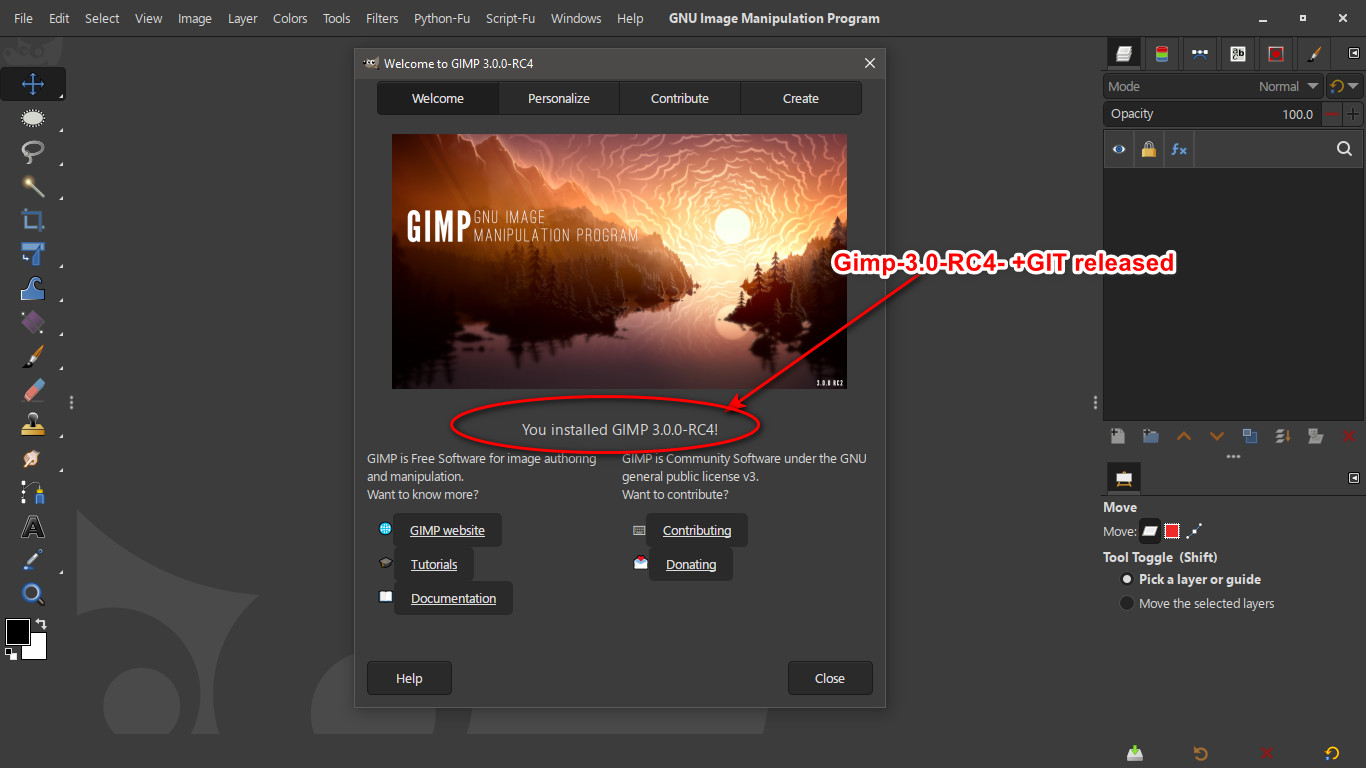1366x768 pixels.
Task: Open the Brushes dock tab
Action: (1314, 54)
